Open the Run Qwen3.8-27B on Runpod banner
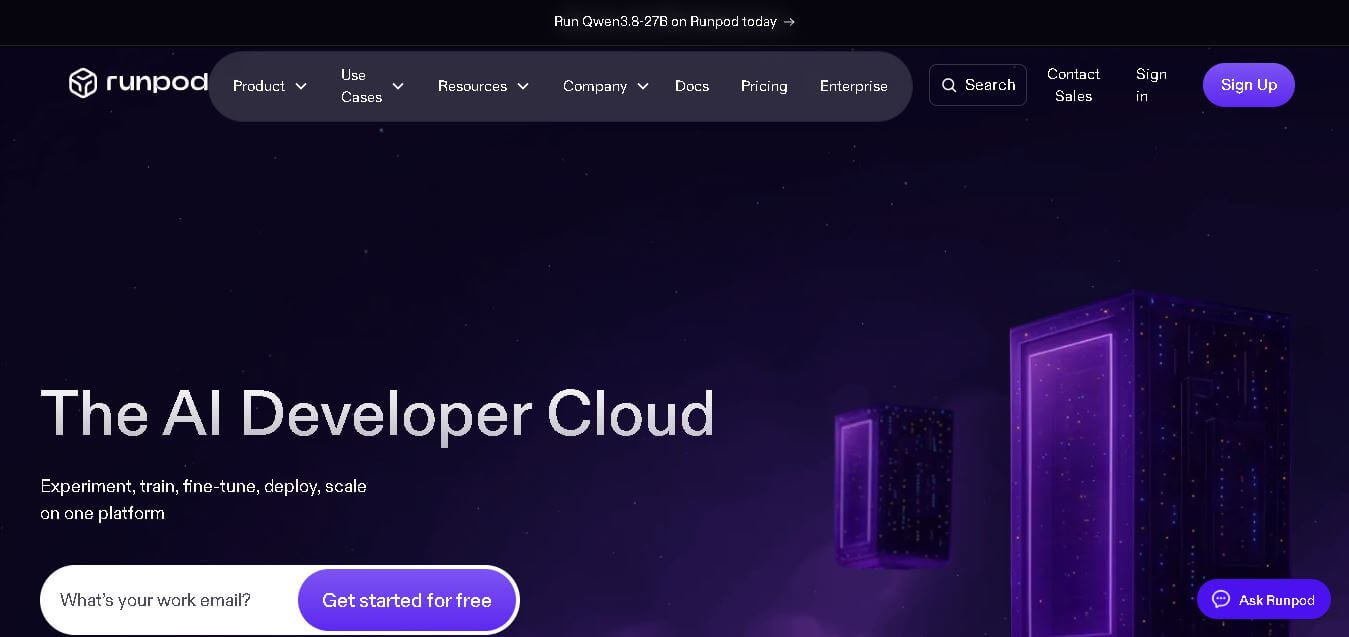1349x637 pixels. (674, 21)
